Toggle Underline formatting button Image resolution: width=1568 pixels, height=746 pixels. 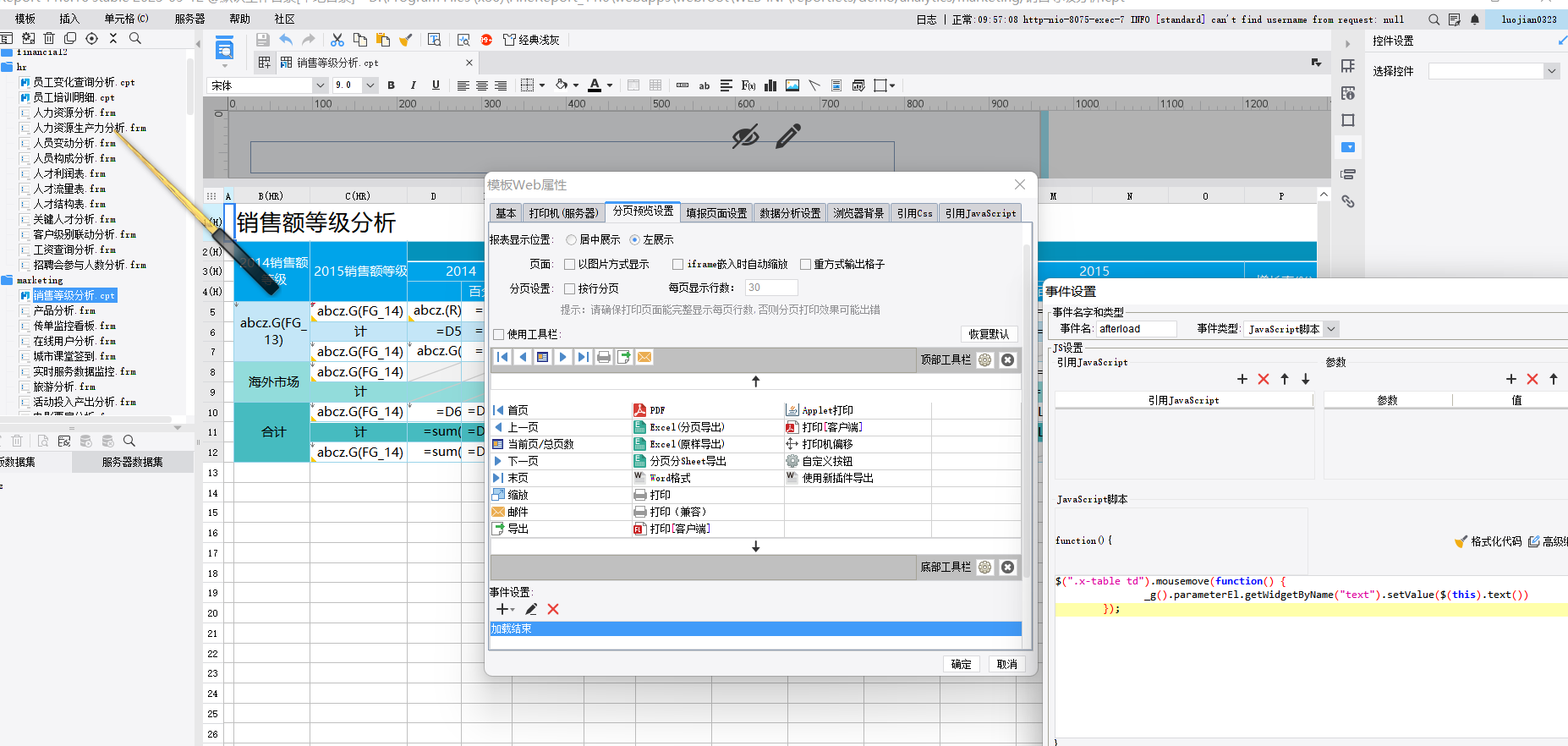436,85
